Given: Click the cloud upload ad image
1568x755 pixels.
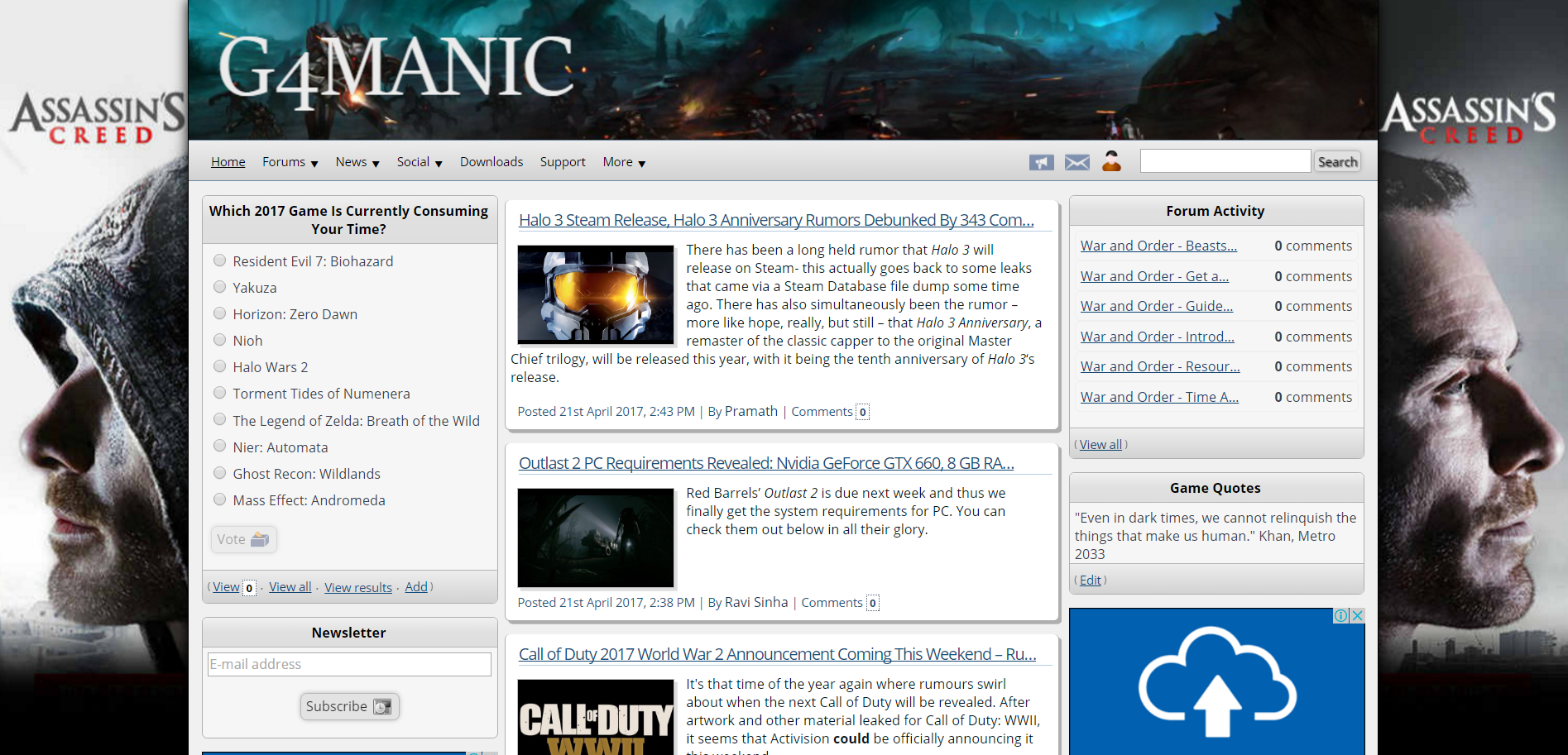Looking at the screenshot, I should pos(1216,685).
